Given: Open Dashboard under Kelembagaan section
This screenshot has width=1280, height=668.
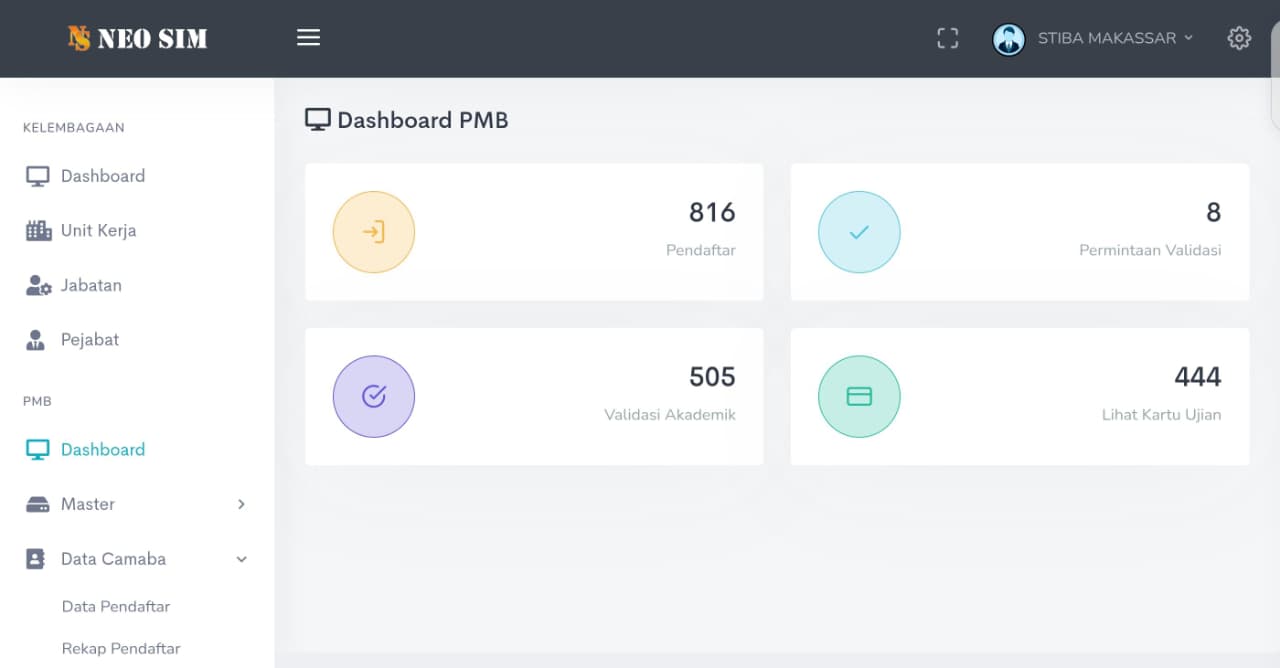Looking at the screenshot, I should [102, 176].
